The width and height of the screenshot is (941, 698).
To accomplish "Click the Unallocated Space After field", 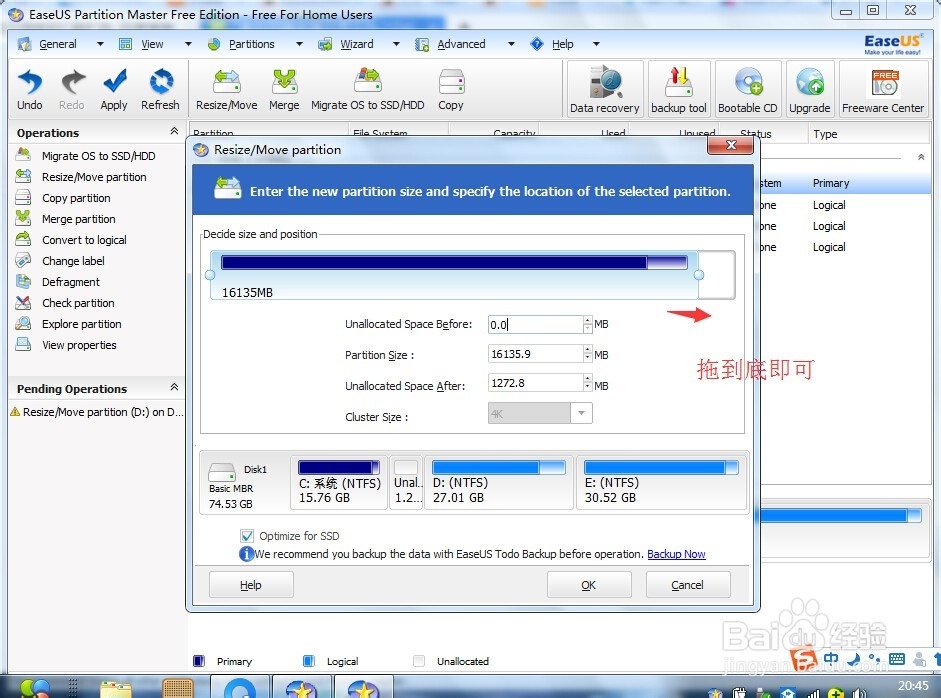I will pyautogui.click(x=535, y=383).
